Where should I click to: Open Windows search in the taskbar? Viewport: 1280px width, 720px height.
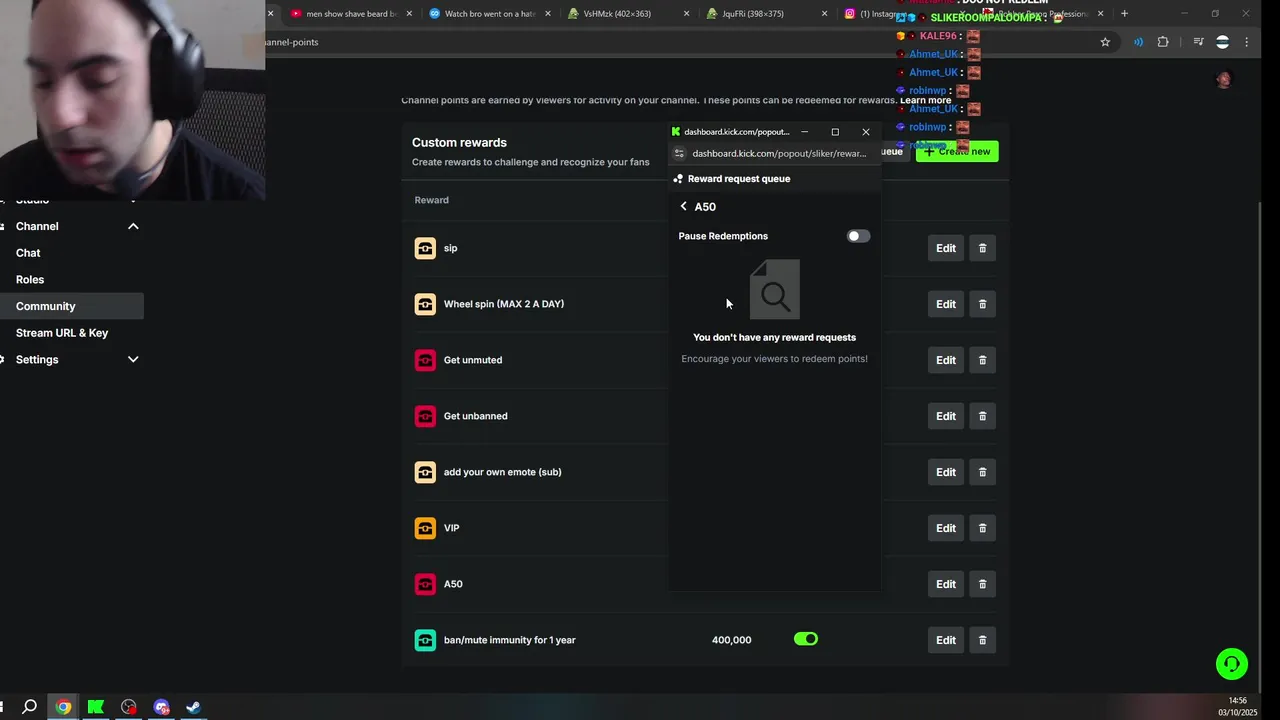(30, 707)
